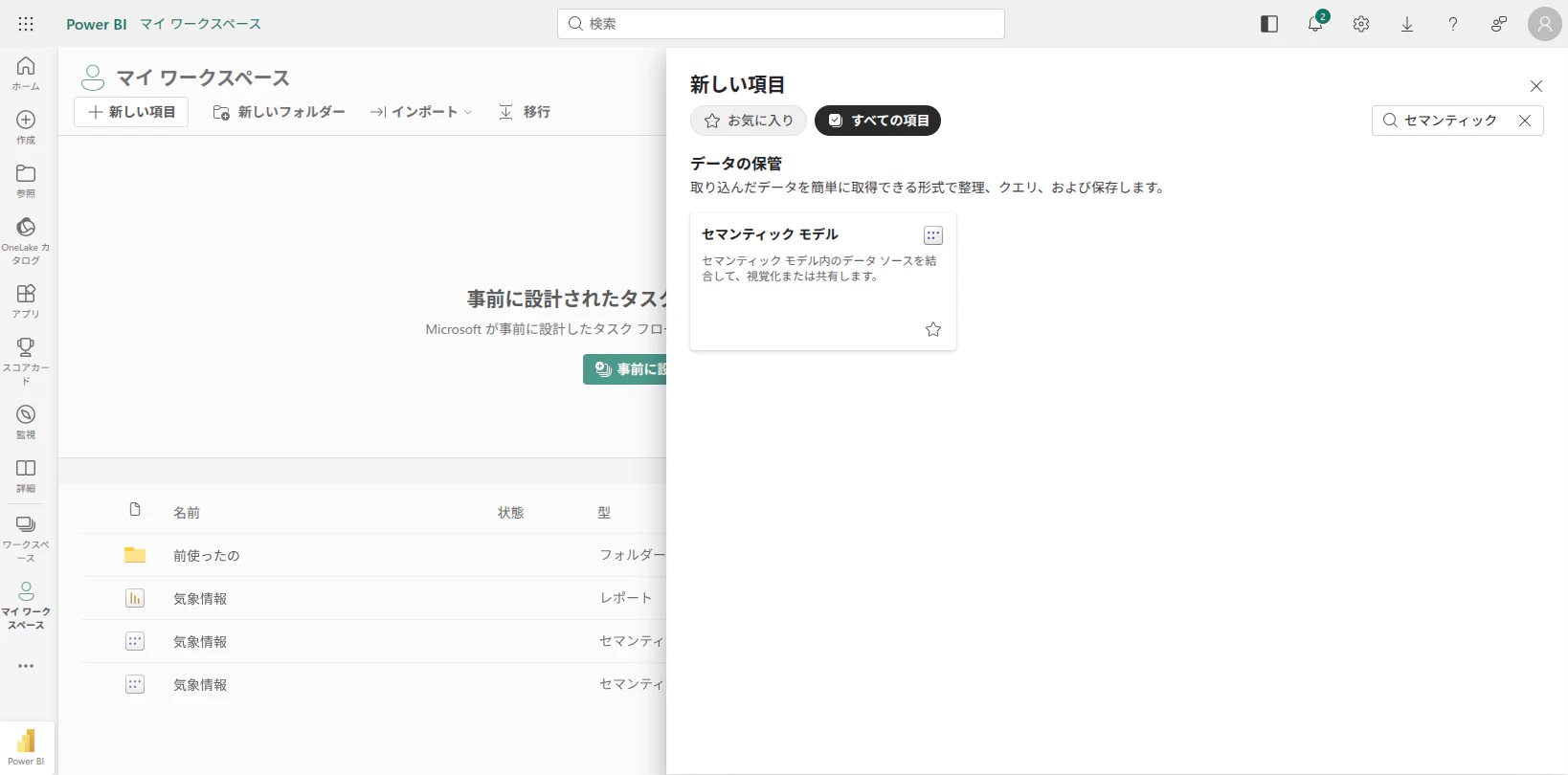Switch to お気に入り filter
The width and height of the screenshot is (1568, 775).
click(749, 121)
